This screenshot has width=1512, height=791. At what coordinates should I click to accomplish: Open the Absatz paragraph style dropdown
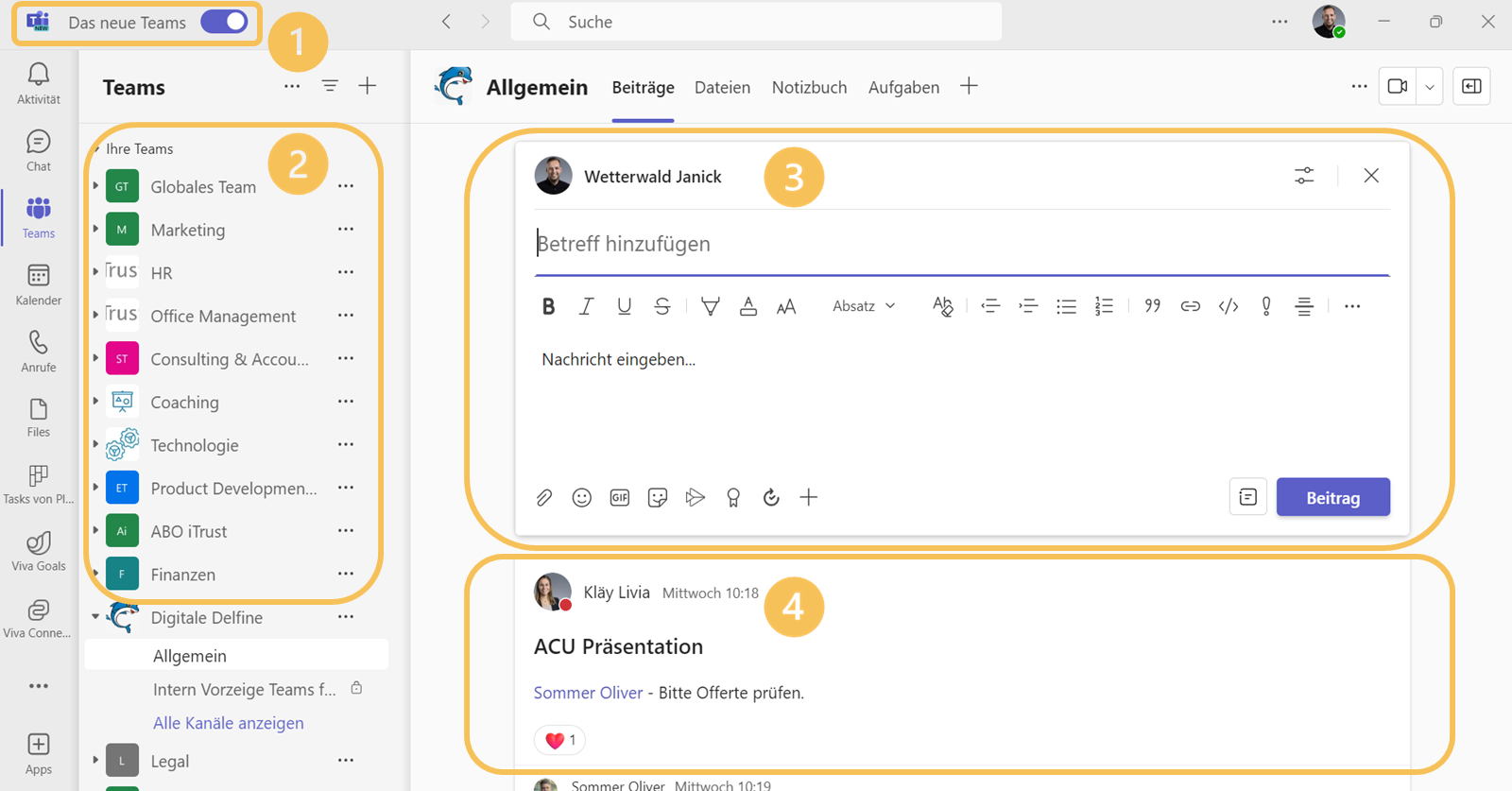tap(864, 306)
